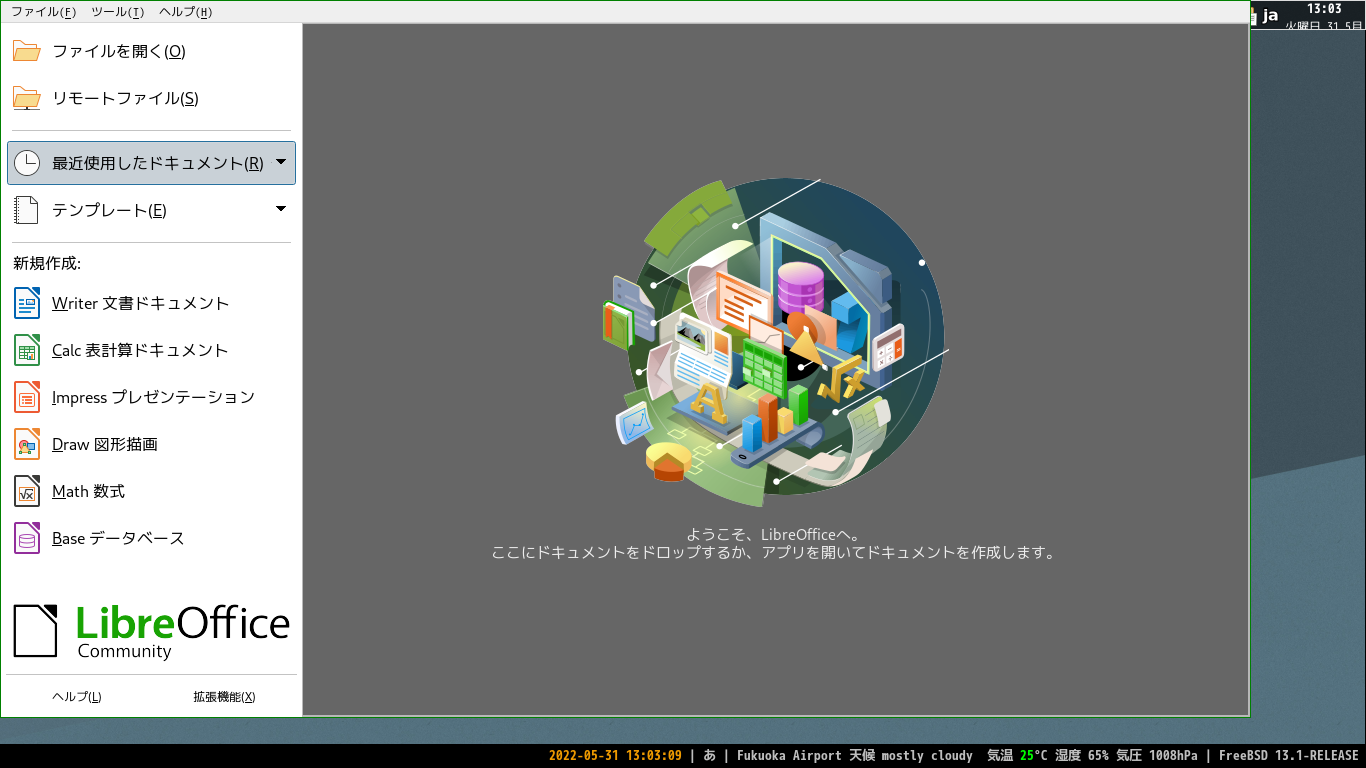Click Fukuoka Airport weather text in status bar
Viewport: 1366px width, 768px height.
click(x=855, y=756)
